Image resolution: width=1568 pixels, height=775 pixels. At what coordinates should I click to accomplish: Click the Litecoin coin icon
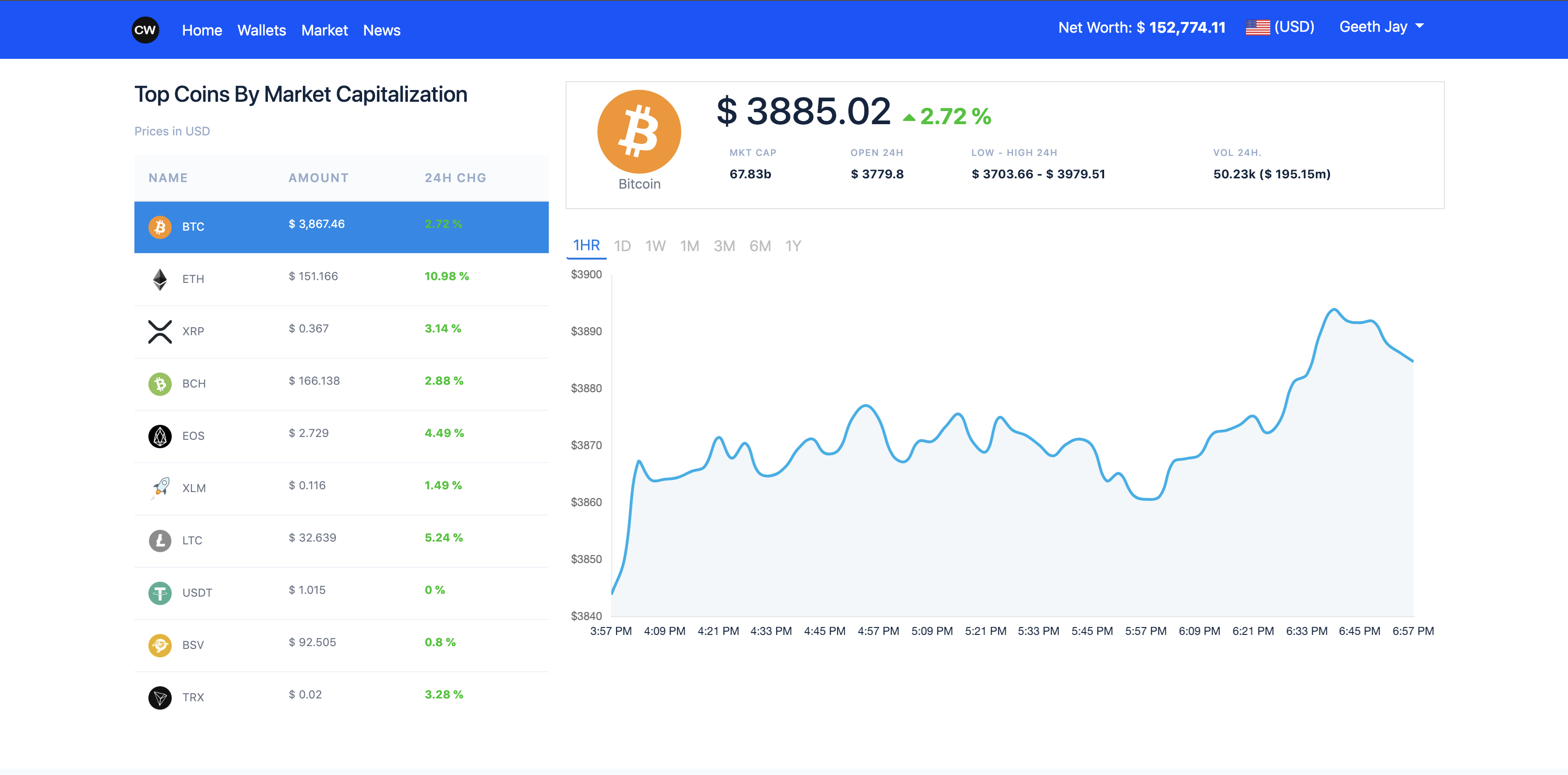(160, 541)
